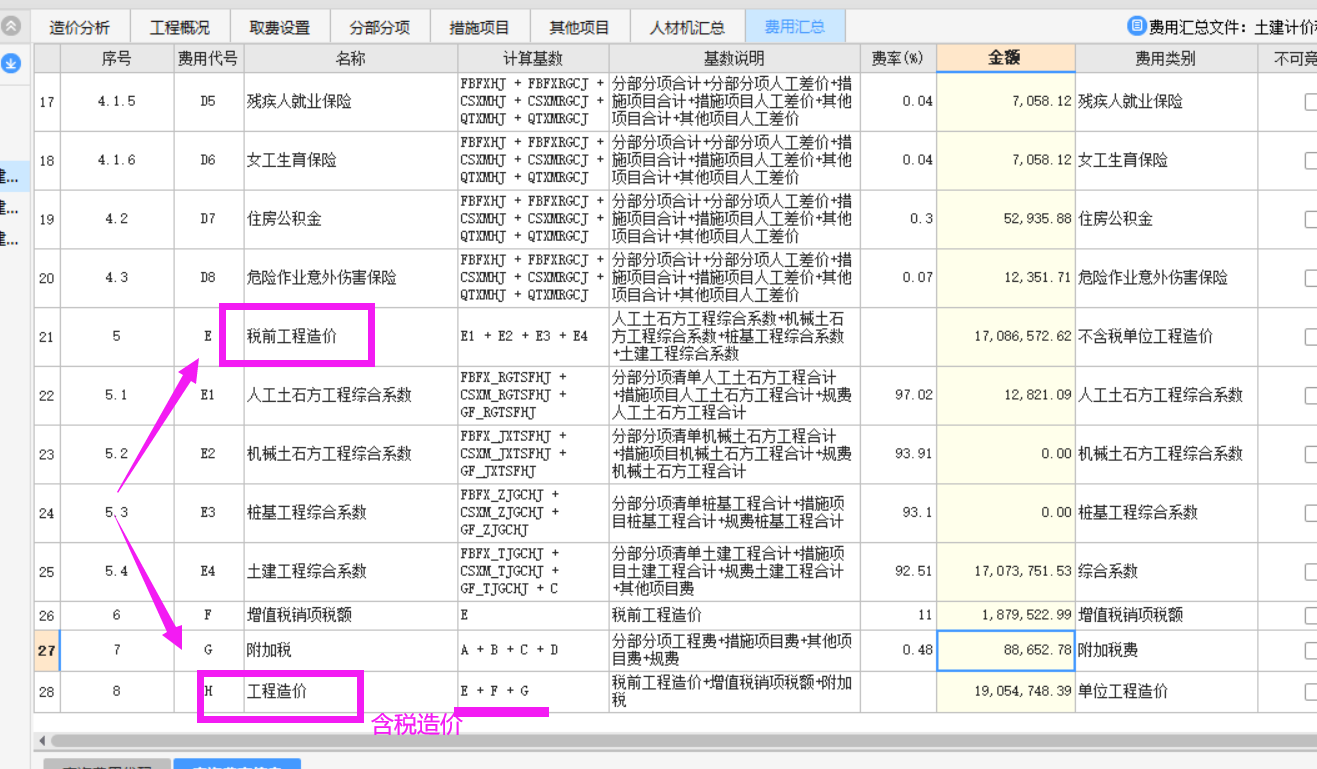The image size is (1317, 769).
Task: Open the 其他项目 tab
Action: coord(580,27)
